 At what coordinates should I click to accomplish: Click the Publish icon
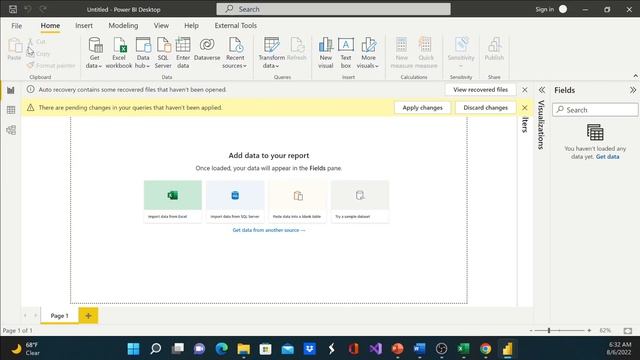coord(494,49)
